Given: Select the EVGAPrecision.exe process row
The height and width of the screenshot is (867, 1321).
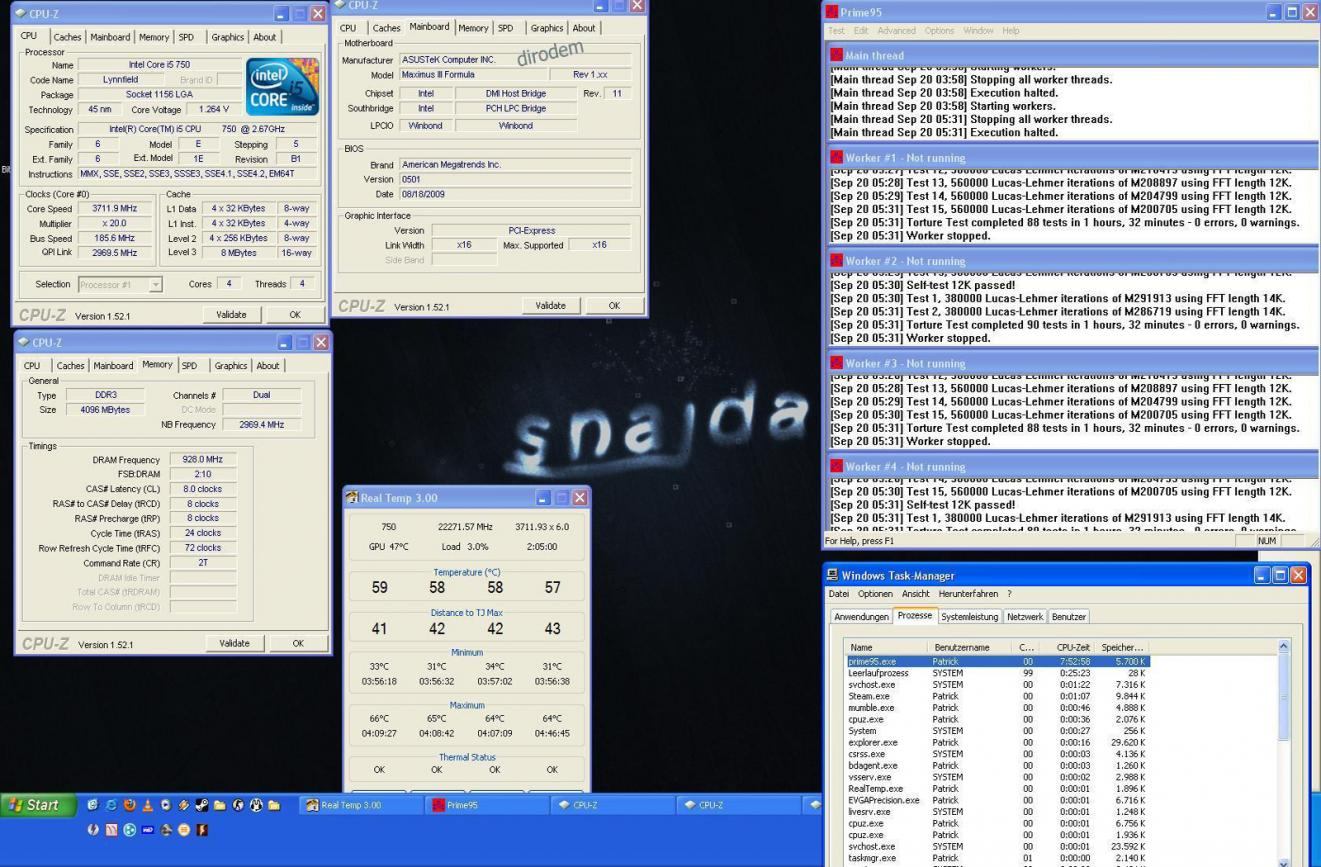Looking at the screenshot, I should point(997,800).
